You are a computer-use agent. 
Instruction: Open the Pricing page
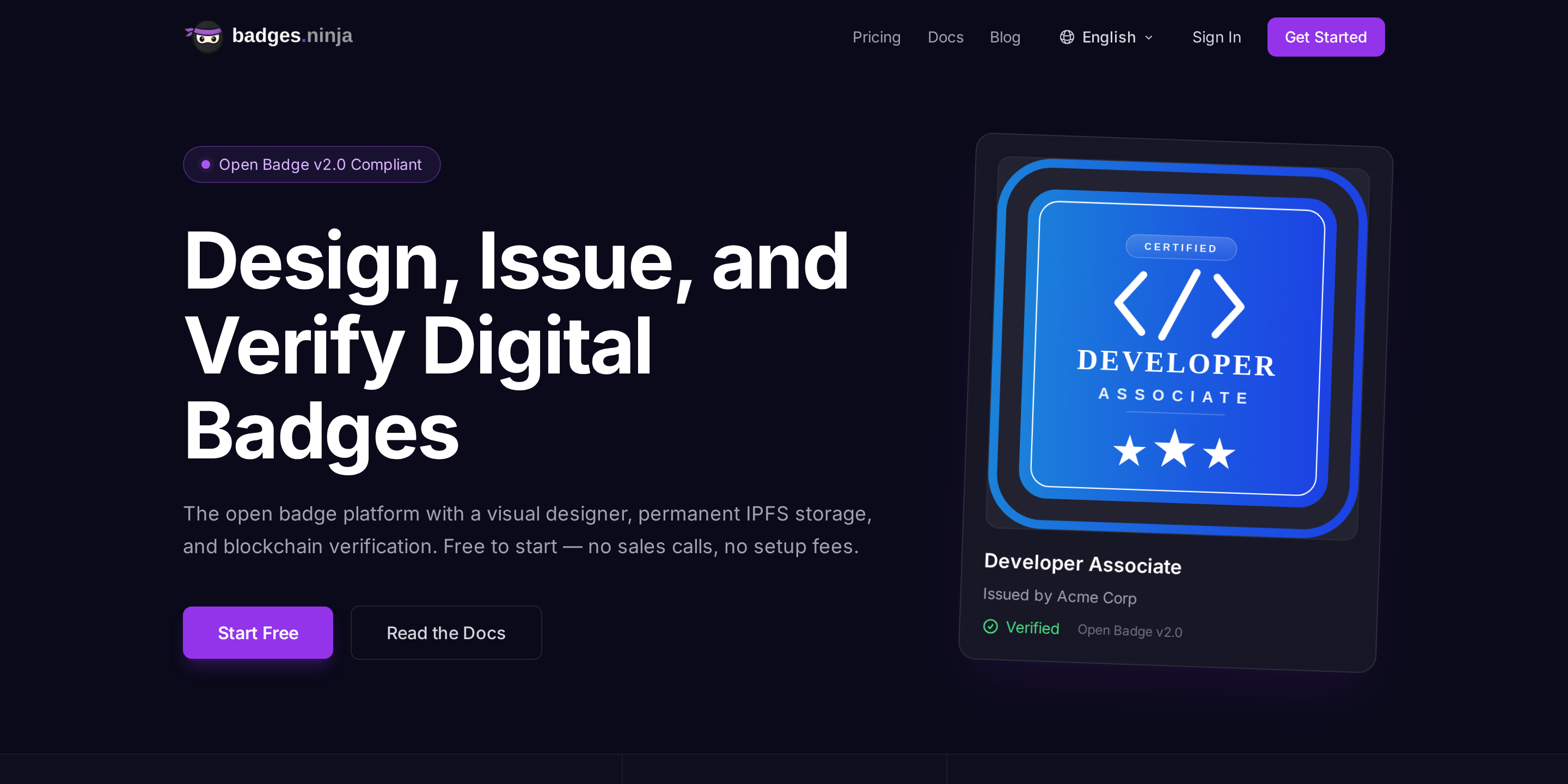877,37
